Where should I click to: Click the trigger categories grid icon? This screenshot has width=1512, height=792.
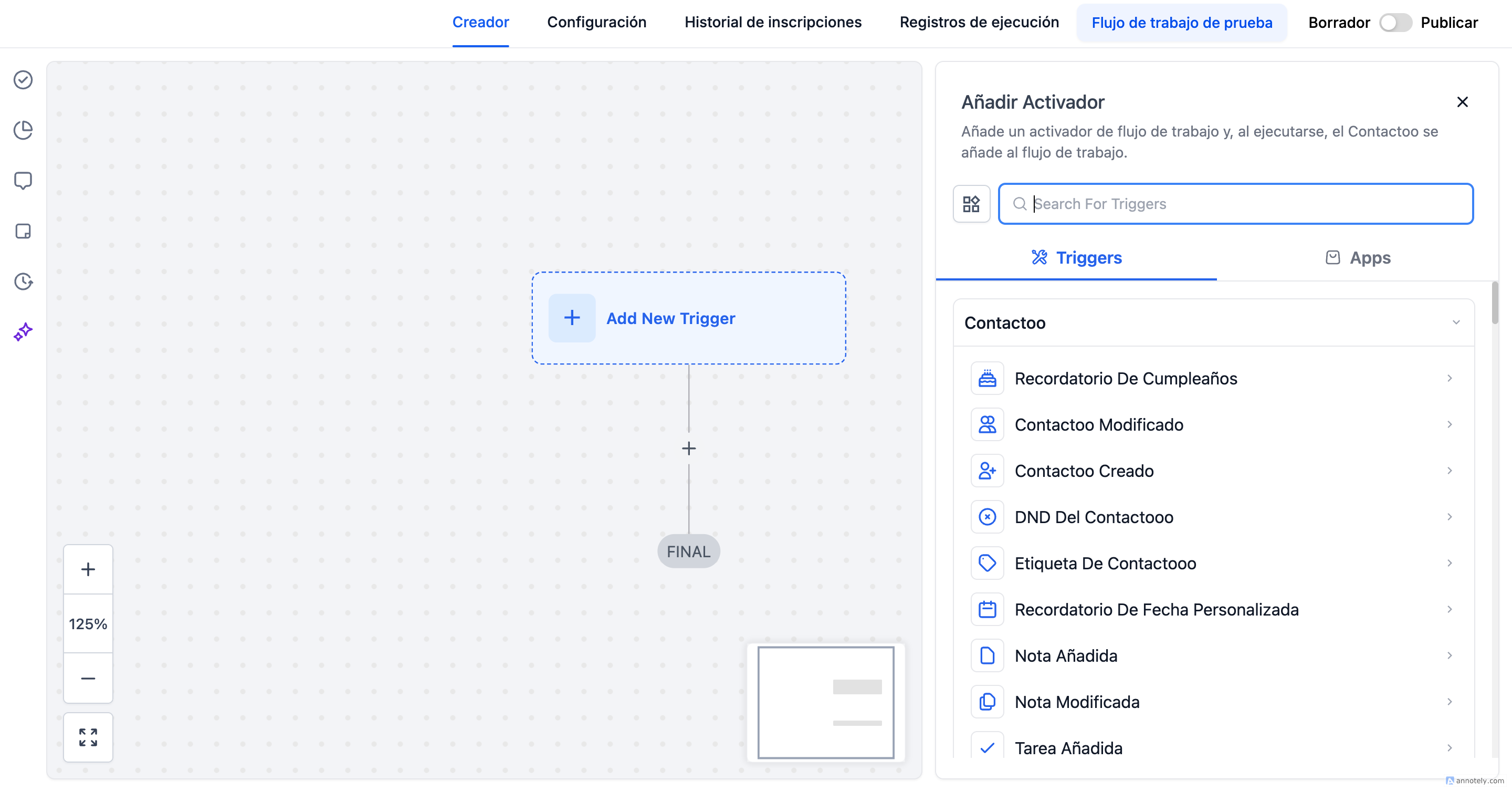click(x=971, y=204)
